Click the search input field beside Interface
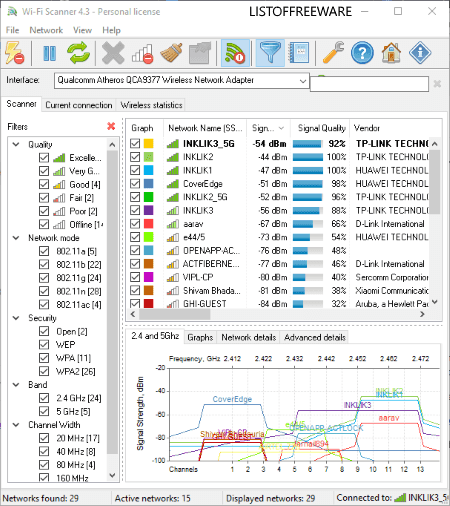 (369, 84)
